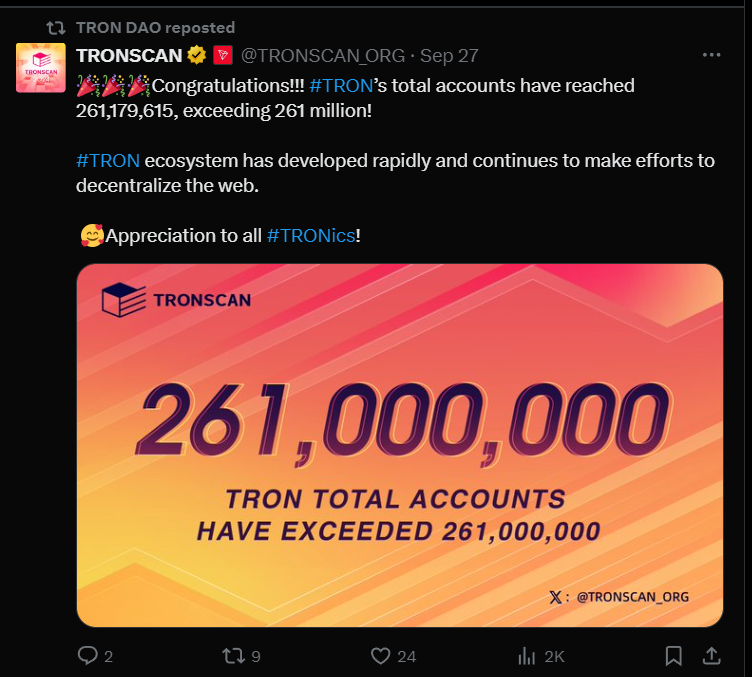Open the #TRONics hashtag

[311, 235]
